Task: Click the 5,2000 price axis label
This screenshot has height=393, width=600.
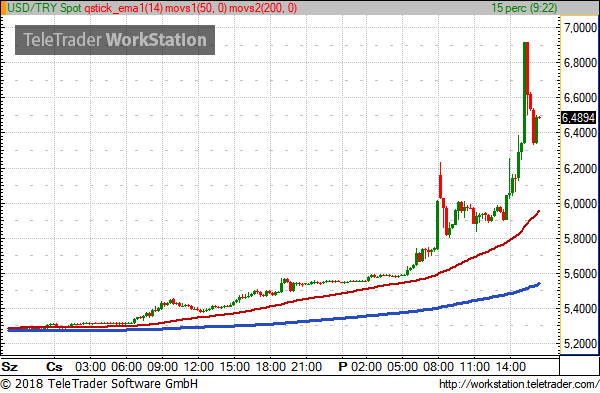Action: [x=580, y=344]
